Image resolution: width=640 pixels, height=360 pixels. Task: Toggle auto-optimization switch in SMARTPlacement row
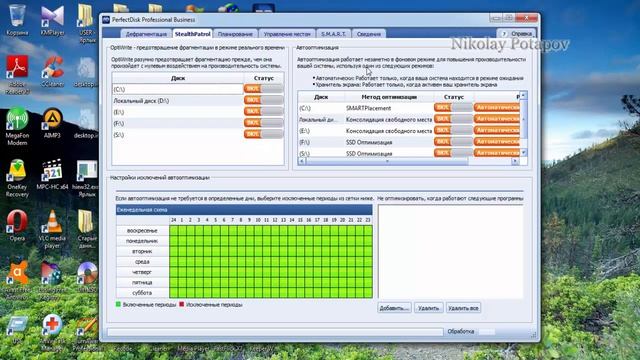(x=453, y=107)
